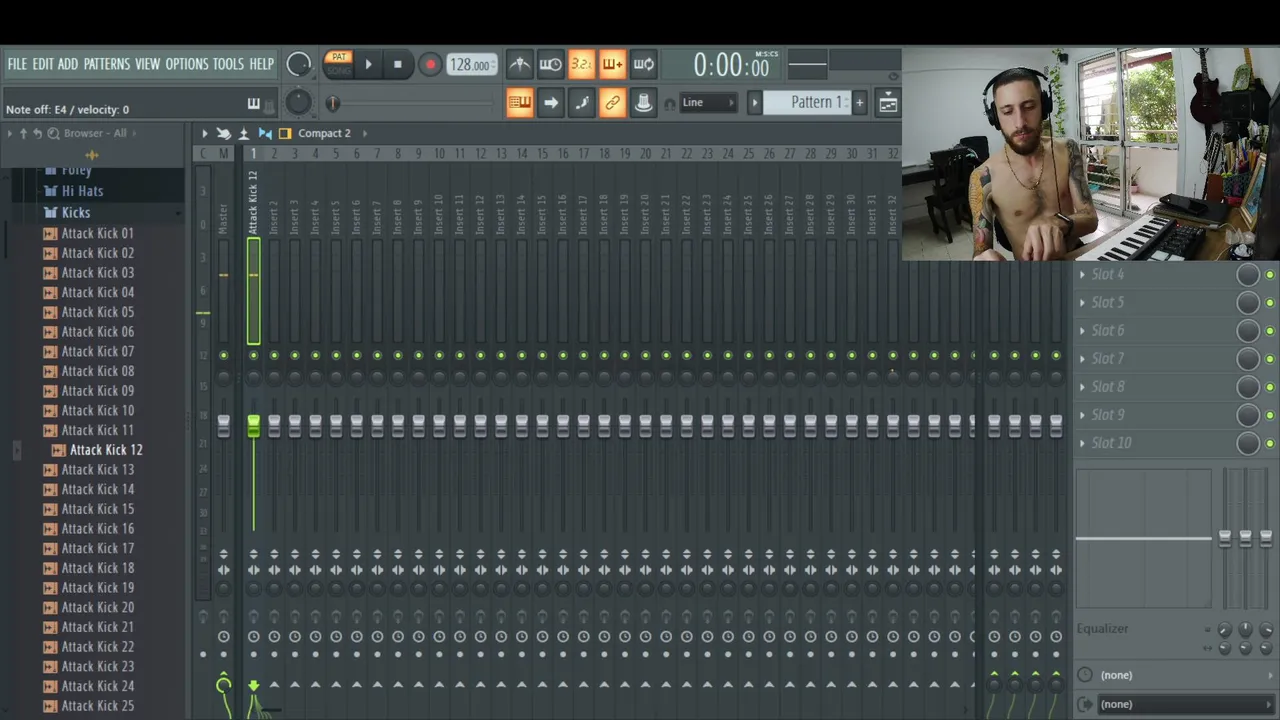This screenshot has width=1280, height=720.
Task: Disable Slot 7 using its green LED
Action: click(1270, 359)
